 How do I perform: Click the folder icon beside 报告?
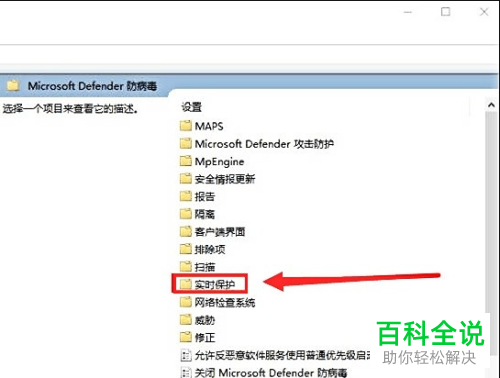click(x=186, y=196)
